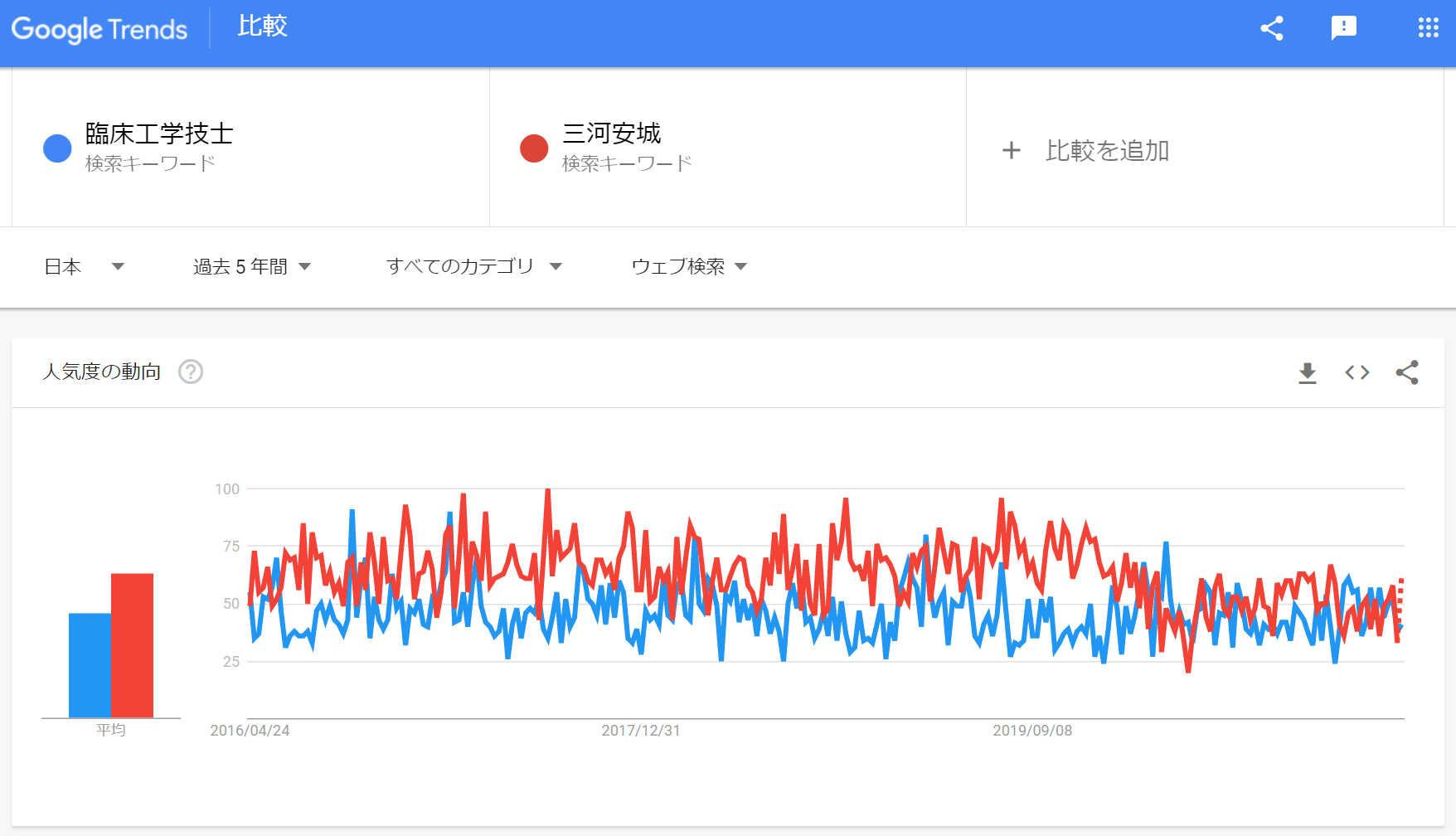Open the 過去 5 年間 time range dropdown
The height and width of the screenshot is (836, 1456).
point(252,266)
